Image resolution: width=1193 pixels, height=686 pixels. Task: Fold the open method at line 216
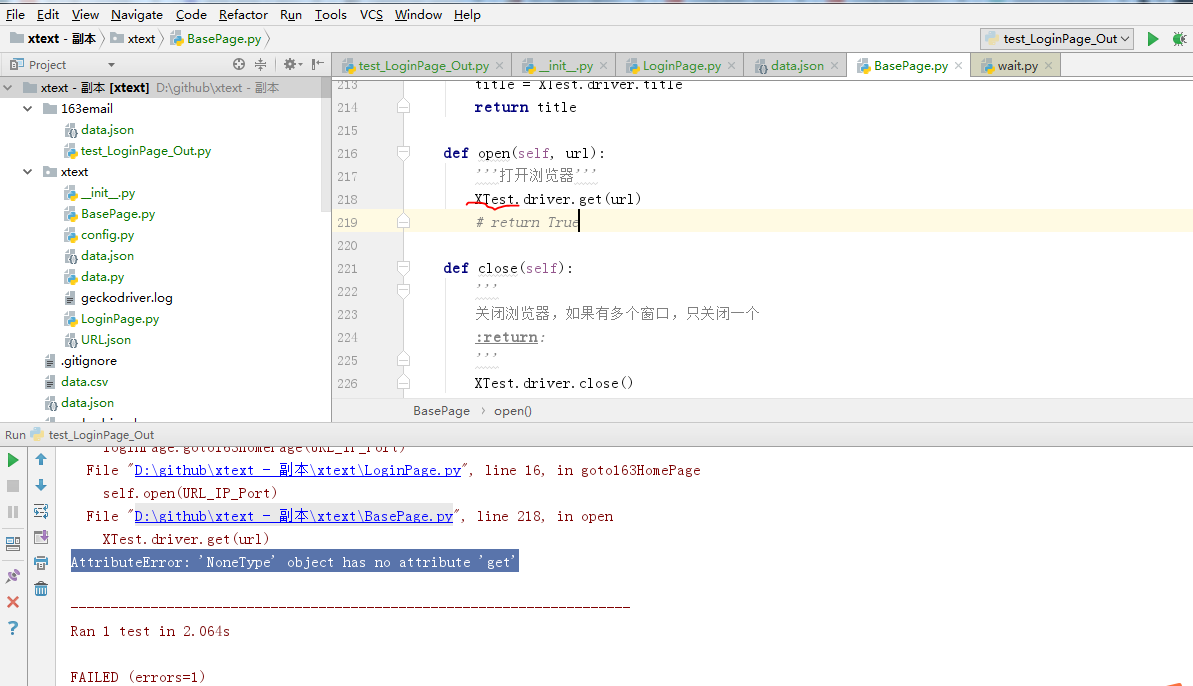click(x=403, y=154)
